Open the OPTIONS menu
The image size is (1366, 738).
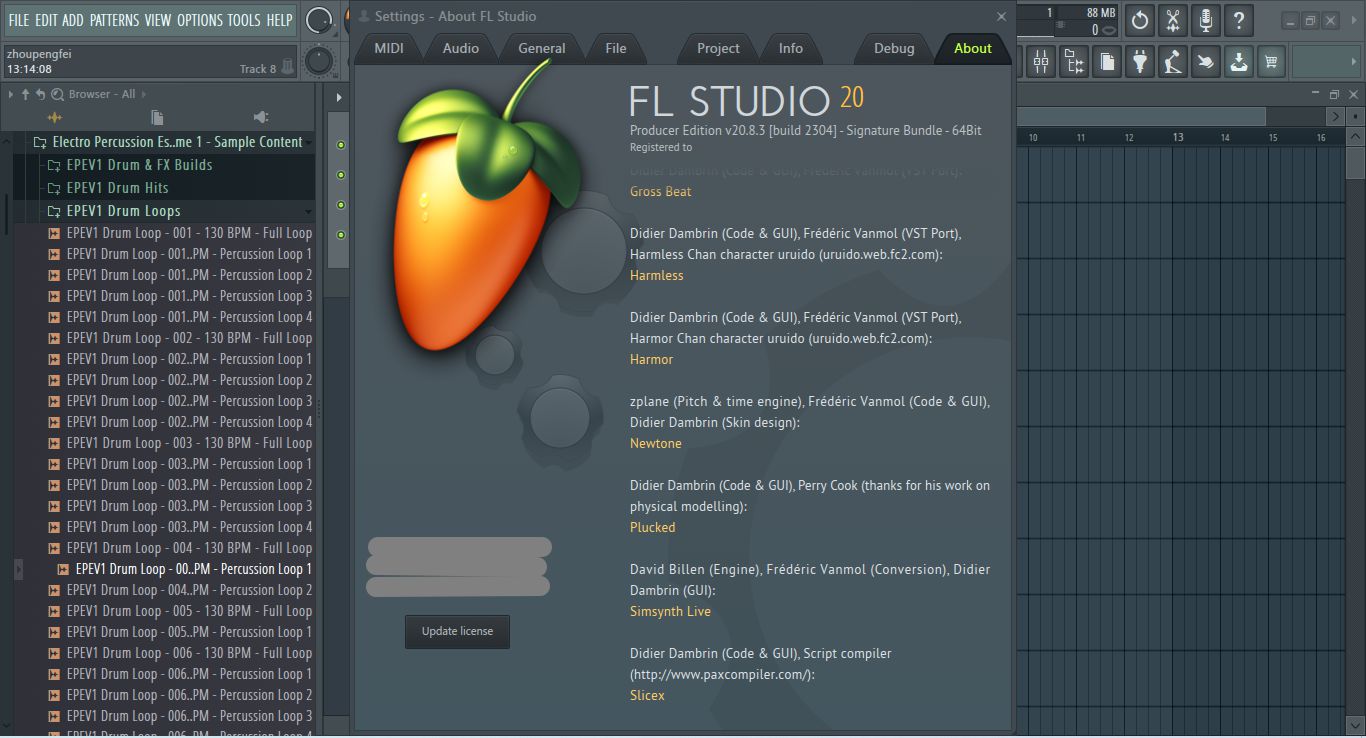pos(198,19)
